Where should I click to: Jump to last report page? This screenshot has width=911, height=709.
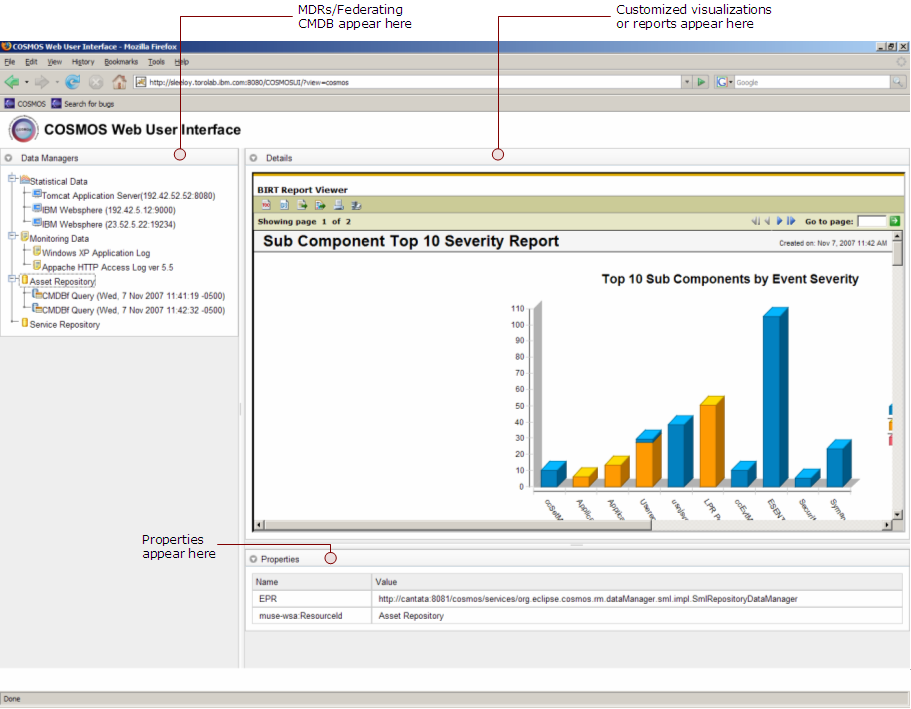(791, 221)
